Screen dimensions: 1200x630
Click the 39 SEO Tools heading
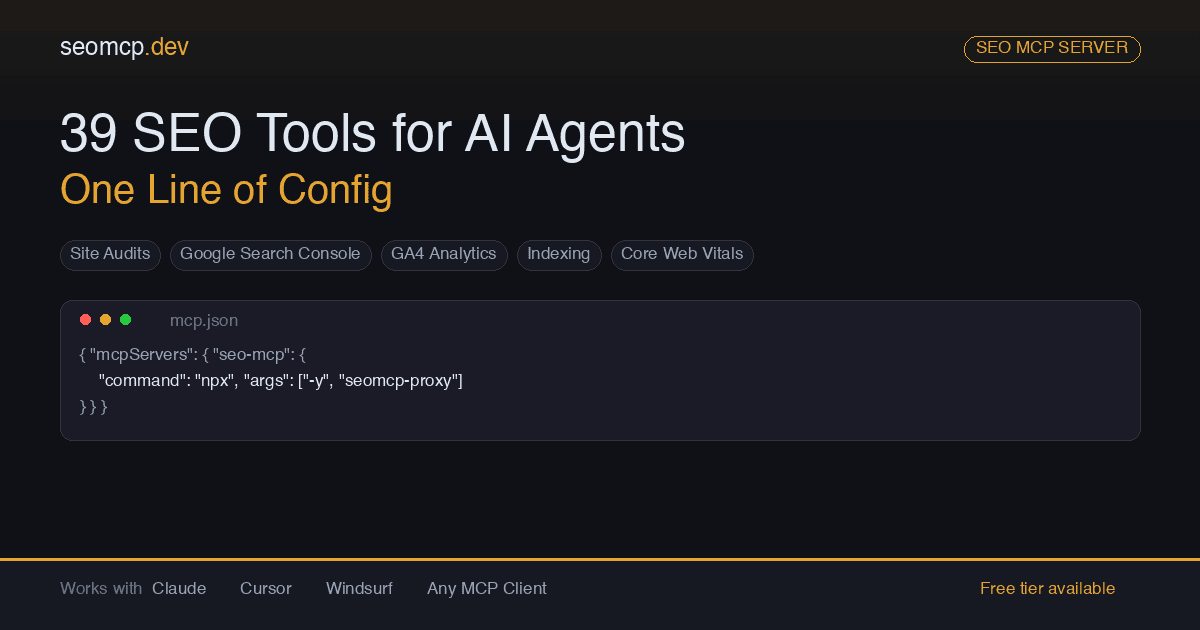tap(372, 134)
